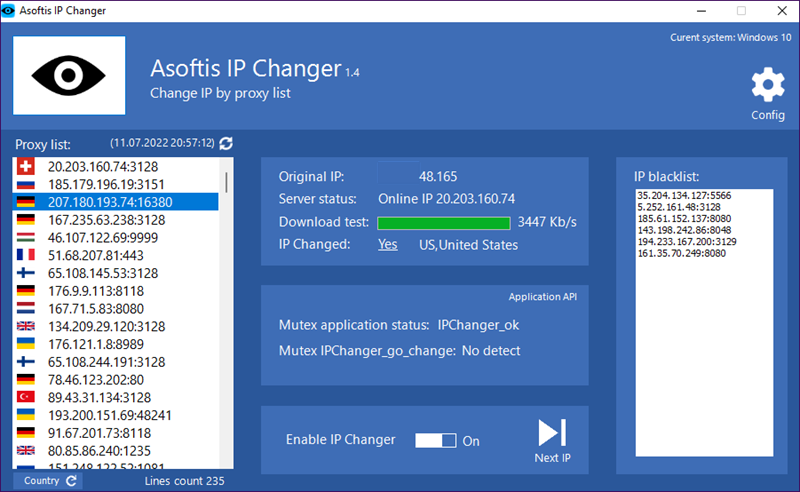This screenshot has height=492, width=800.
Task: Minimize the Asoftis IP Changer window
Action: 702,11
